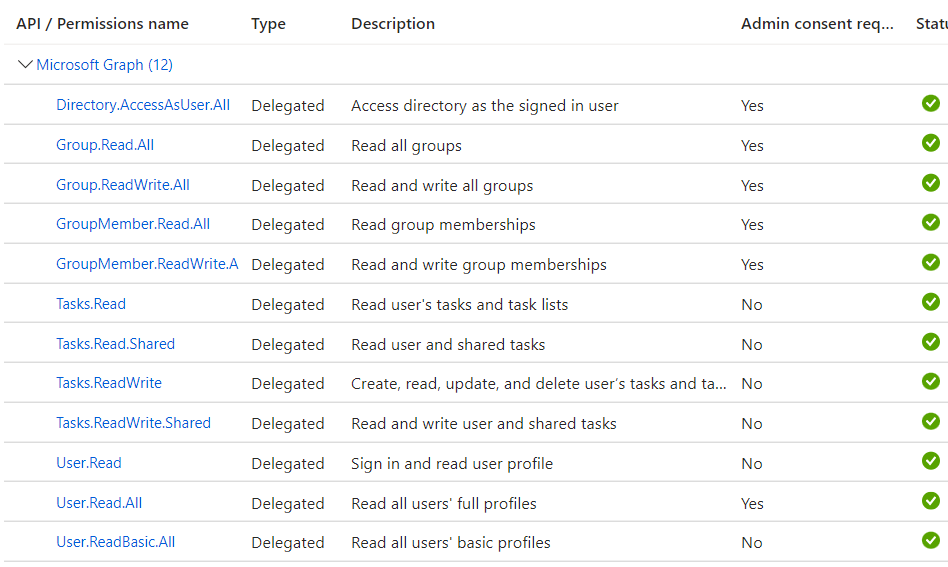This screenshot has width=948, height=567.
Task: Open the Tasks.Read permission link
Action: (x=91, y=304)
